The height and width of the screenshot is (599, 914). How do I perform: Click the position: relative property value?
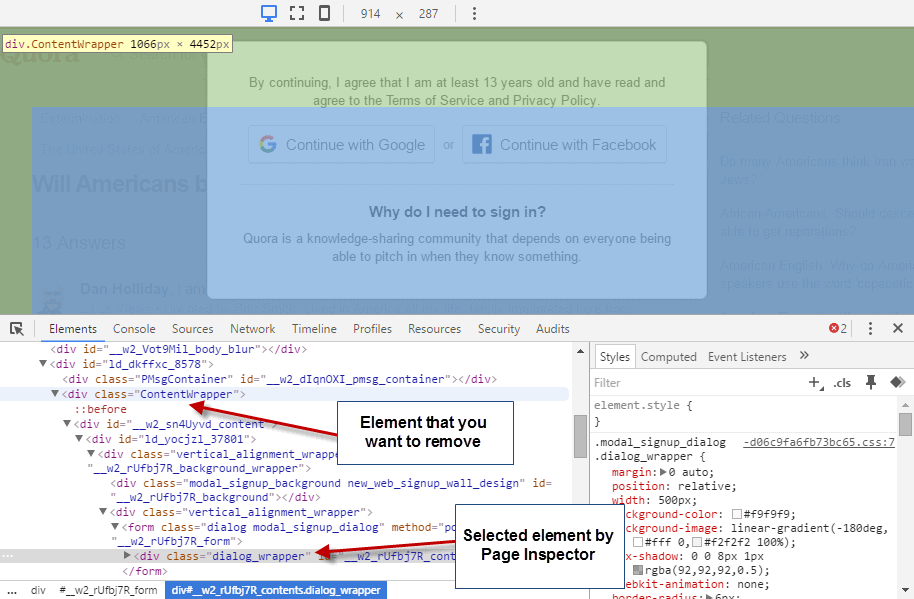coord(706,486)
